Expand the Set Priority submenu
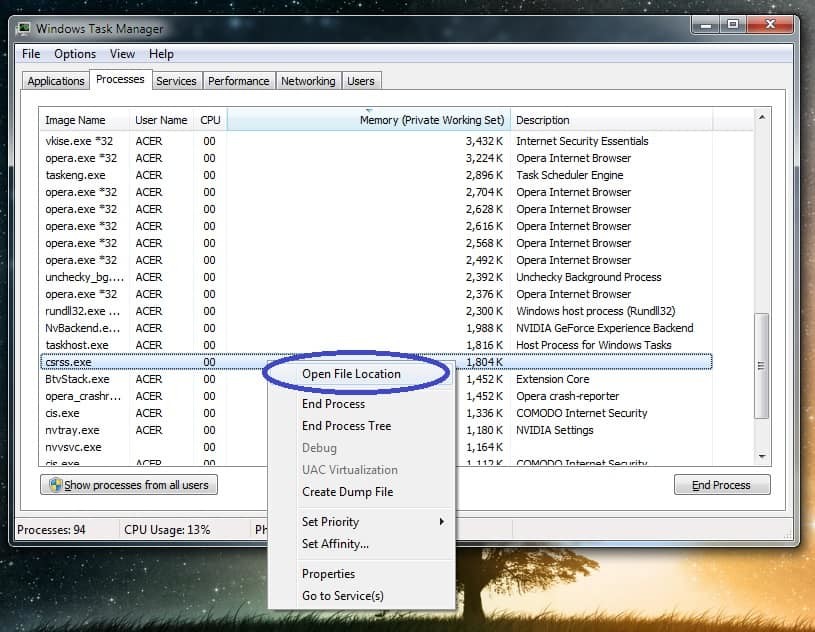The image size is (815, 632). tap(331, 521)
